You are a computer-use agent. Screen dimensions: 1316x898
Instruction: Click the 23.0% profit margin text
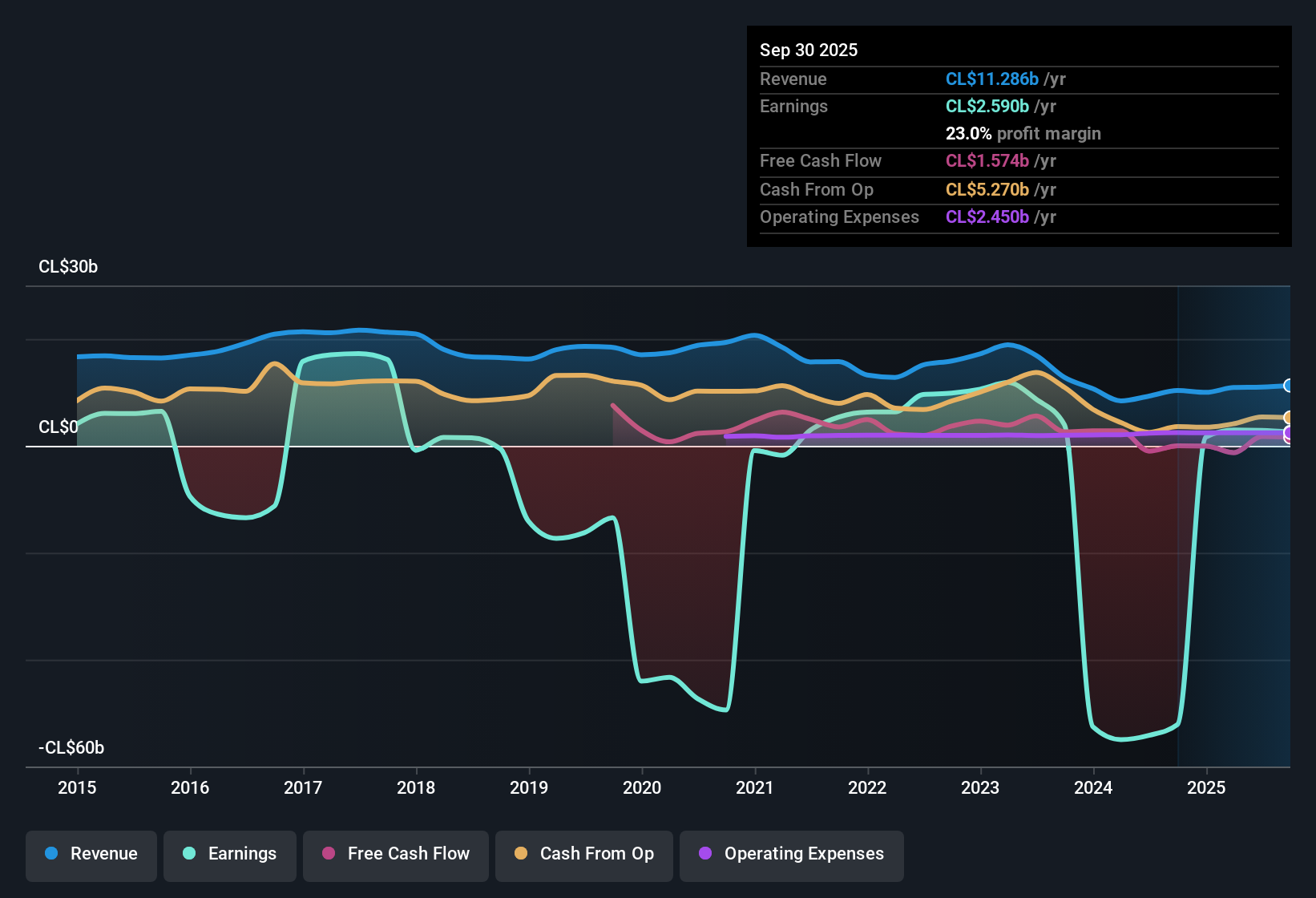pos(1023,134)
